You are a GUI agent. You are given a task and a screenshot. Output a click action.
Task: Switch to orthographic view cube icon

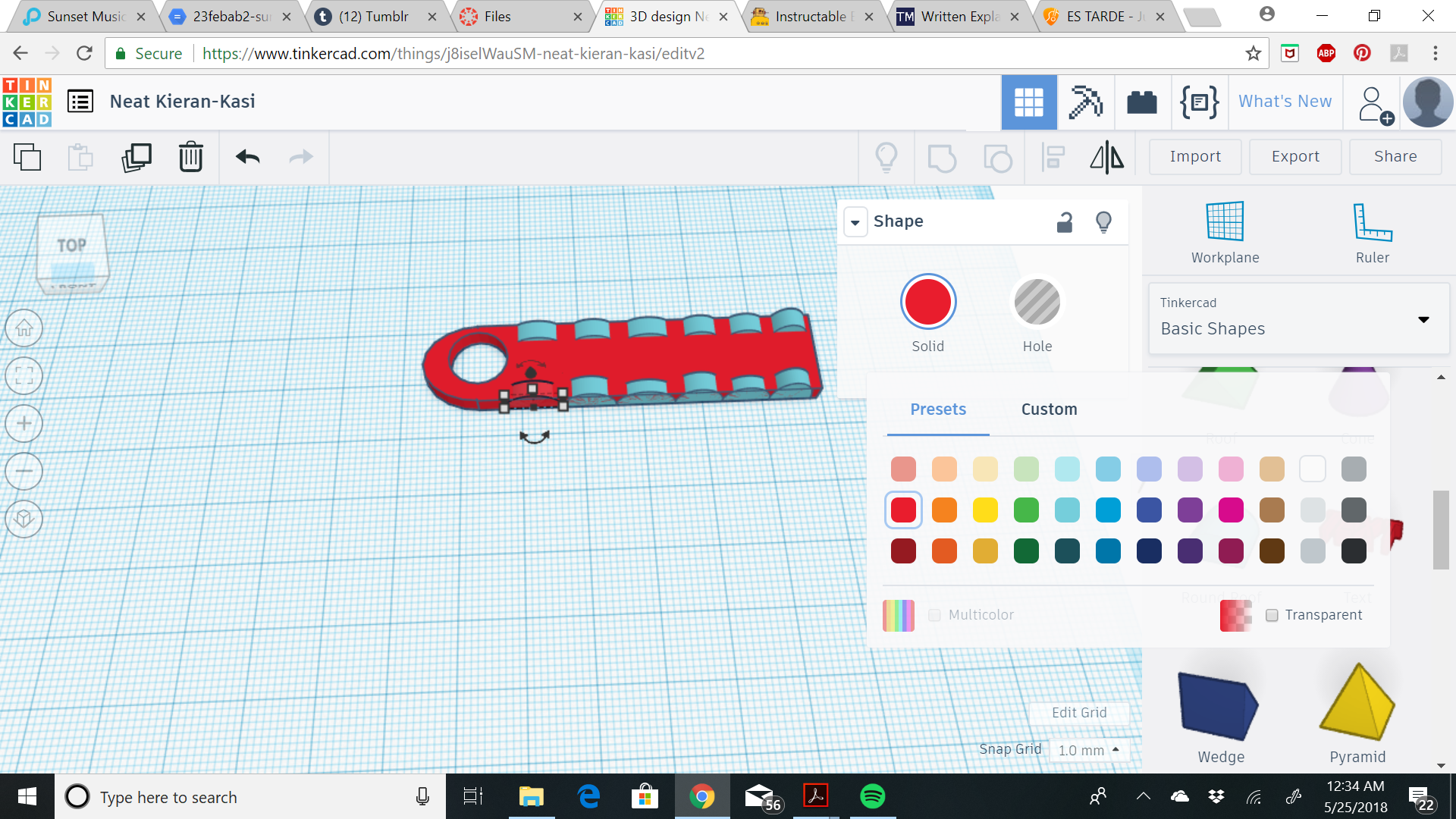point(24,519)
